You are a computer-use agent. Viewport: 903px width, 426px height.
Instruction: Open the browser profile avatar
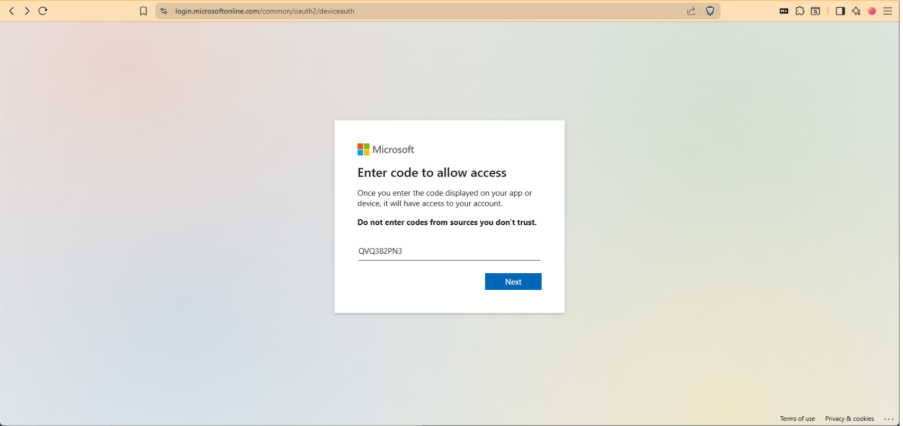pyautogui.click(x=872, y=11)
